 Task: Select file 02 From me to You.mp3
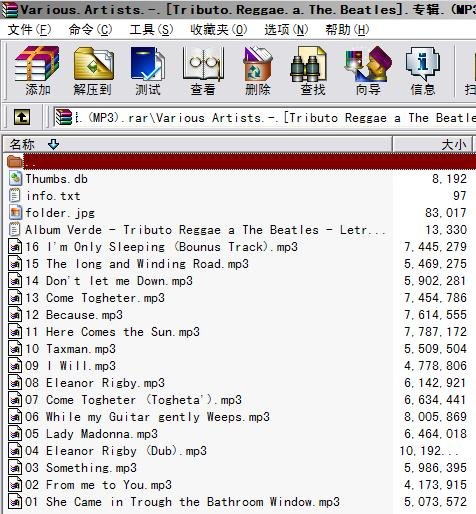pos(98,485)
